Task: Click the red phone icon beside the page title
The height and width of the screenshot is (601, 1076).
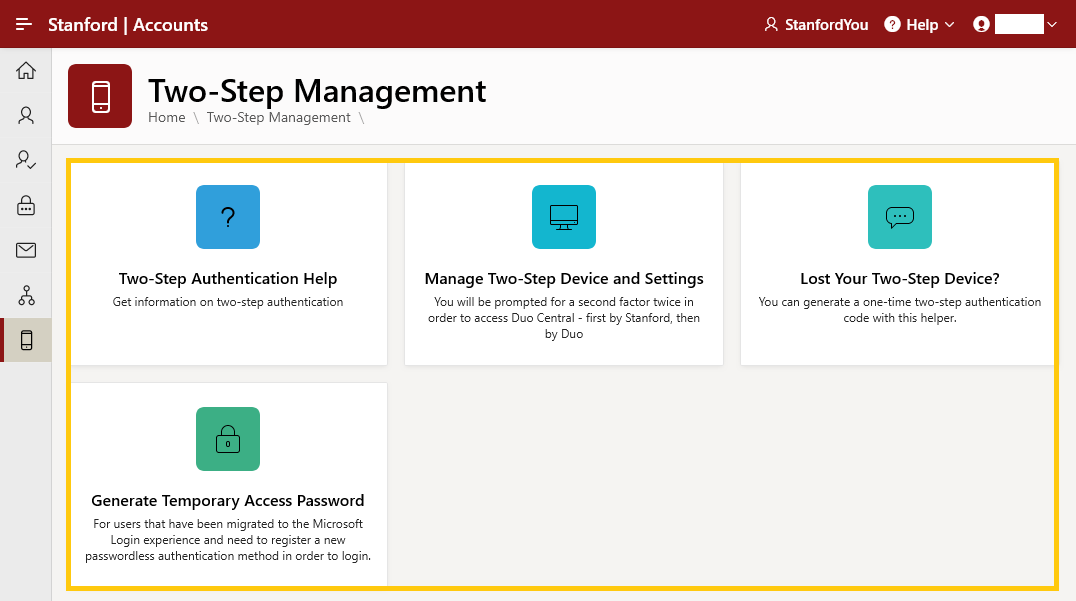Action: (100, 96)
